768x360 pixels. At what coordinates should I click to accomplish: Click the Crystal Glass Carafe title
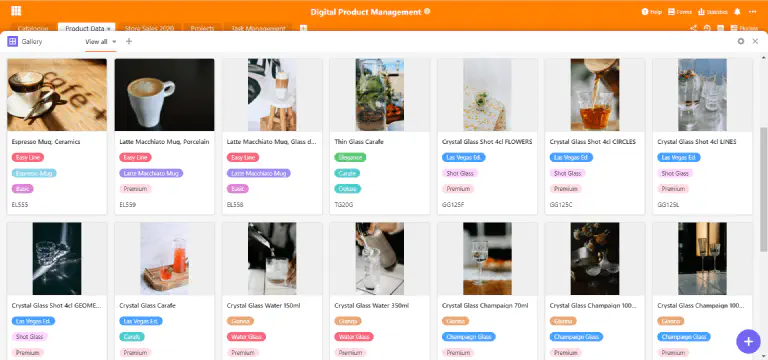[x=147, y=306]
